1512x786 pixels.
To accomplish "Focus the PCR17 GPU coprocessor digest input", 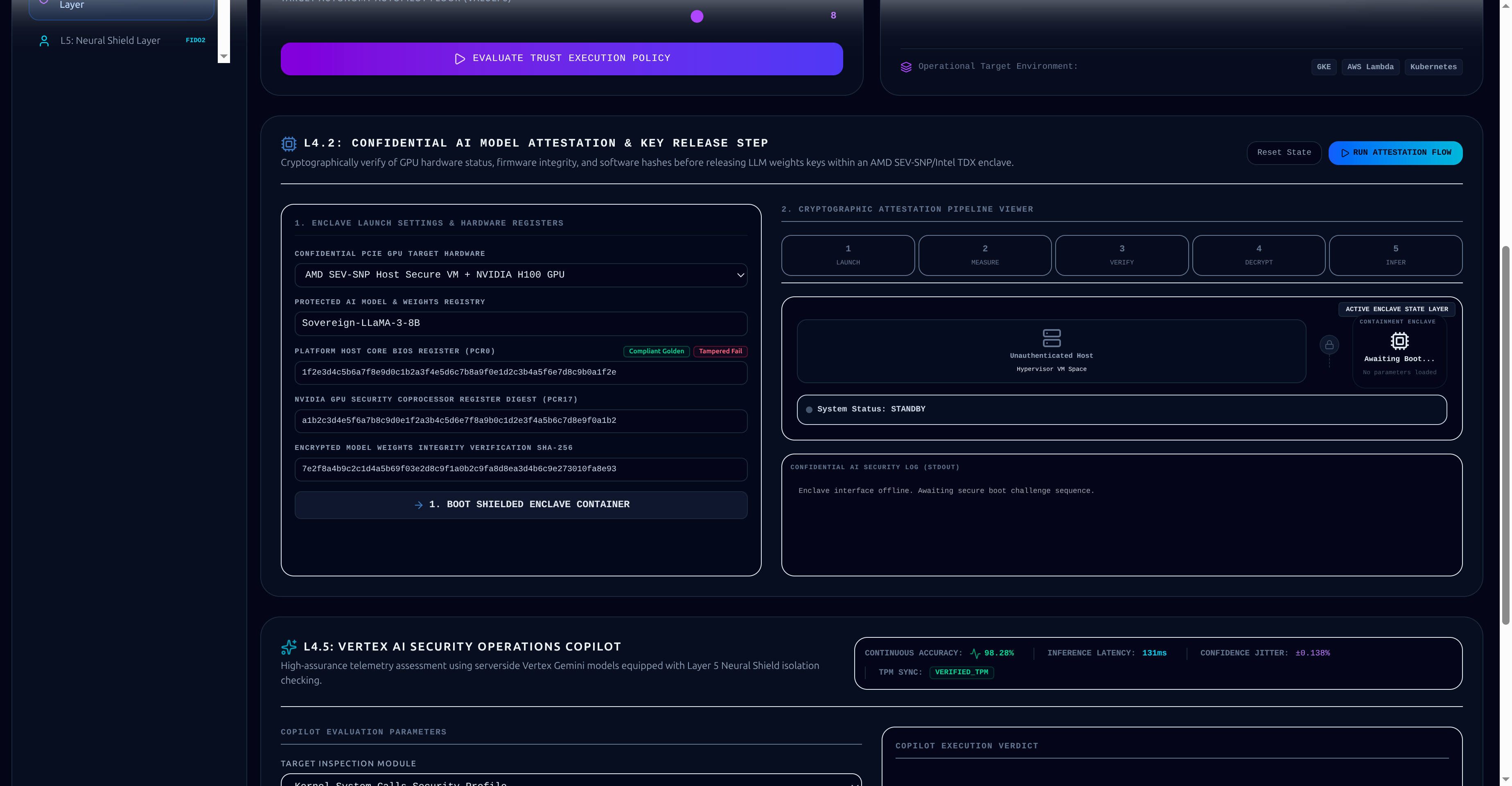I will 521,421.
